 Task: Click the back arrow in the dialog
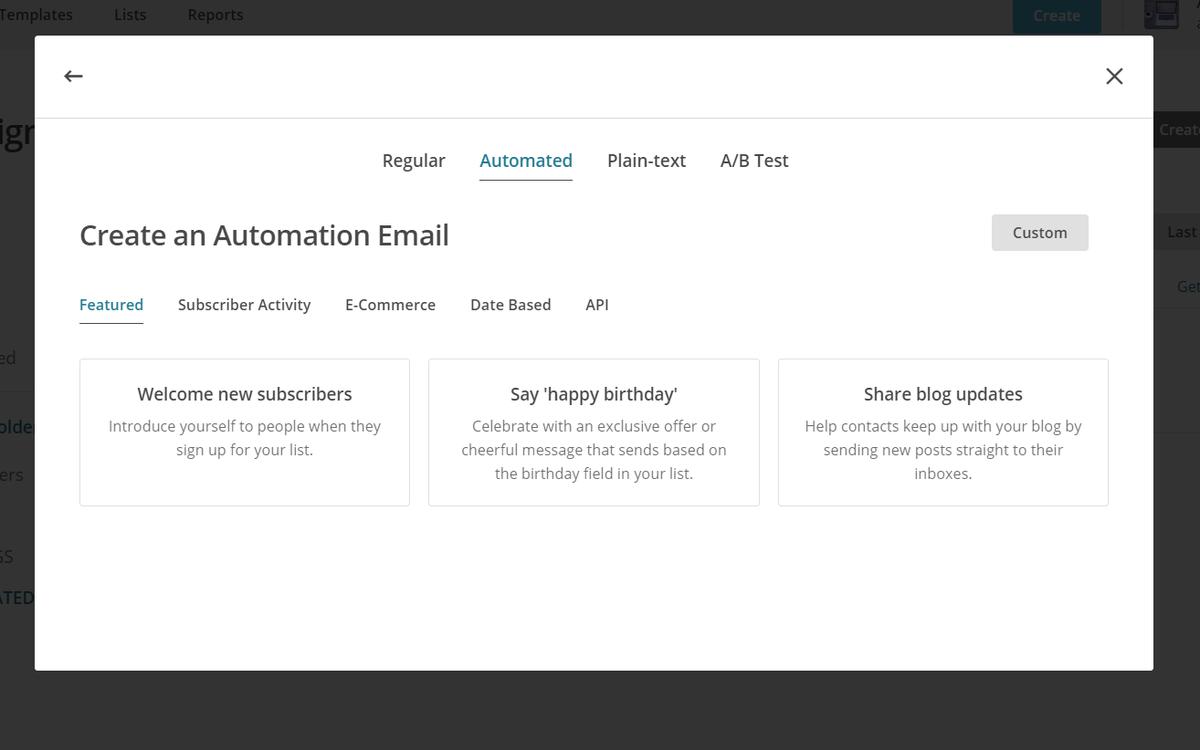pyautogui.click(x=73, y=76)
